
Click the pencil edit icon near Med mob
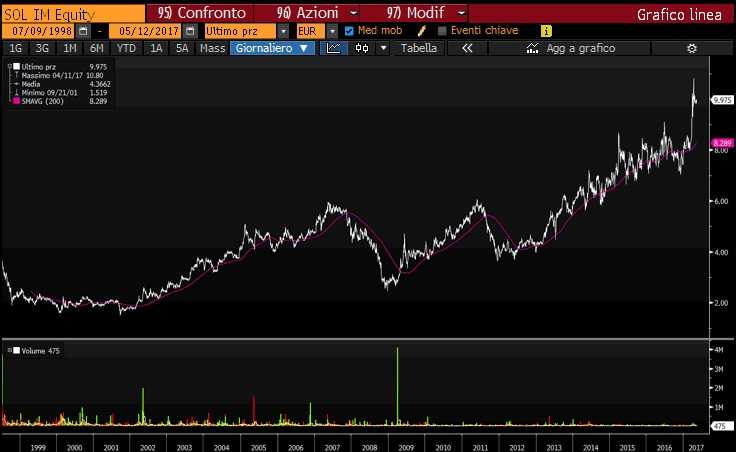pos(422,31)
